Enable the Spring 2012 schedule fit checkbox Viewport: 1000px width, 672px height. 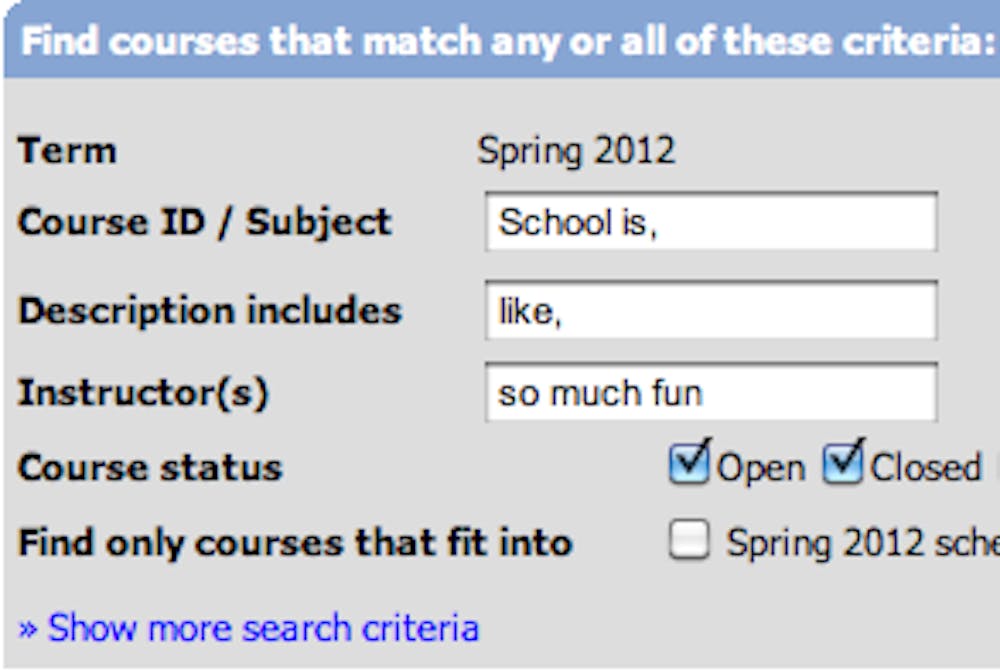point(689,541)
